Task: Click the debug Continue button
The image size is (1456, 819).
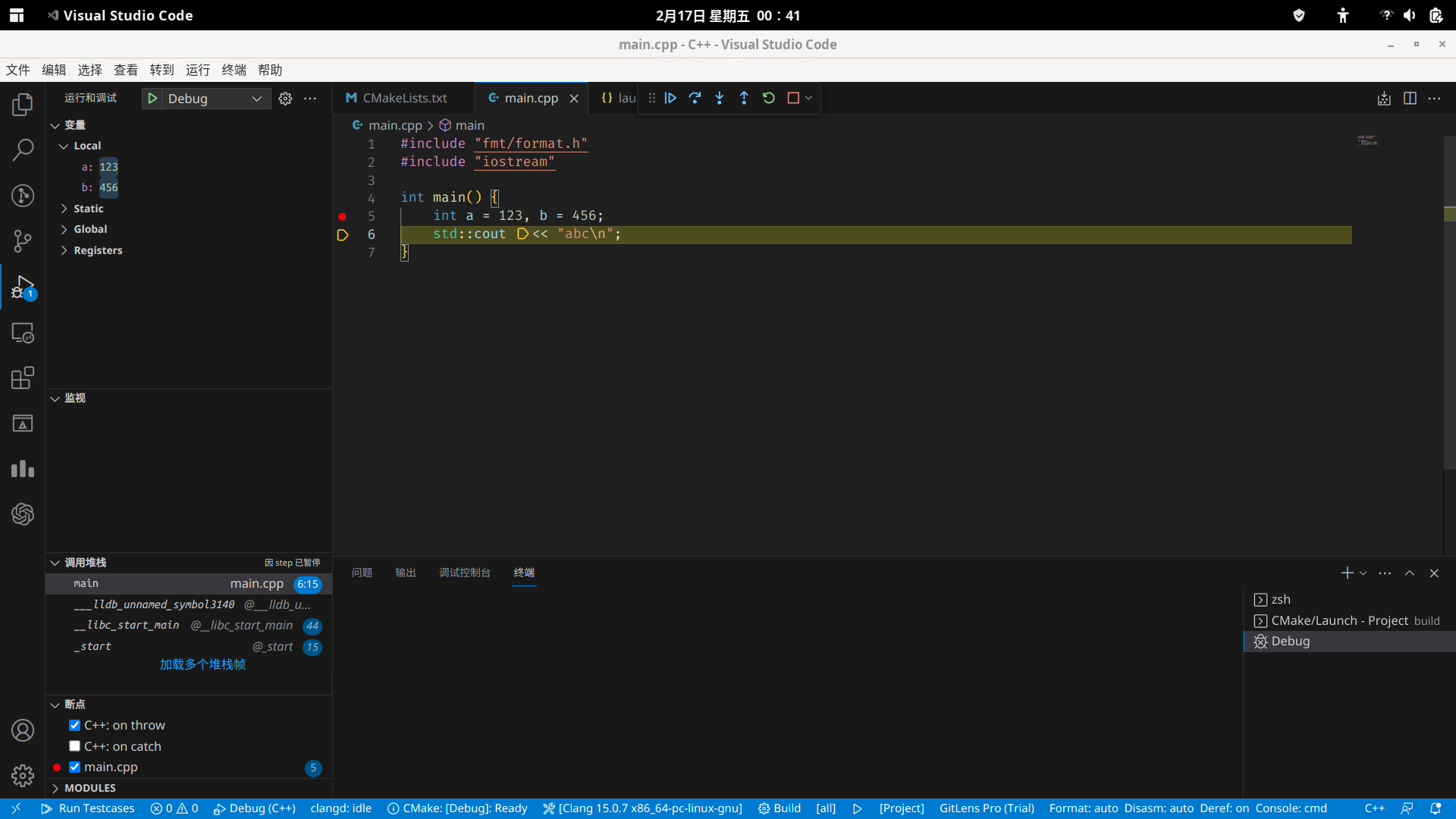Action: (670, 98)
